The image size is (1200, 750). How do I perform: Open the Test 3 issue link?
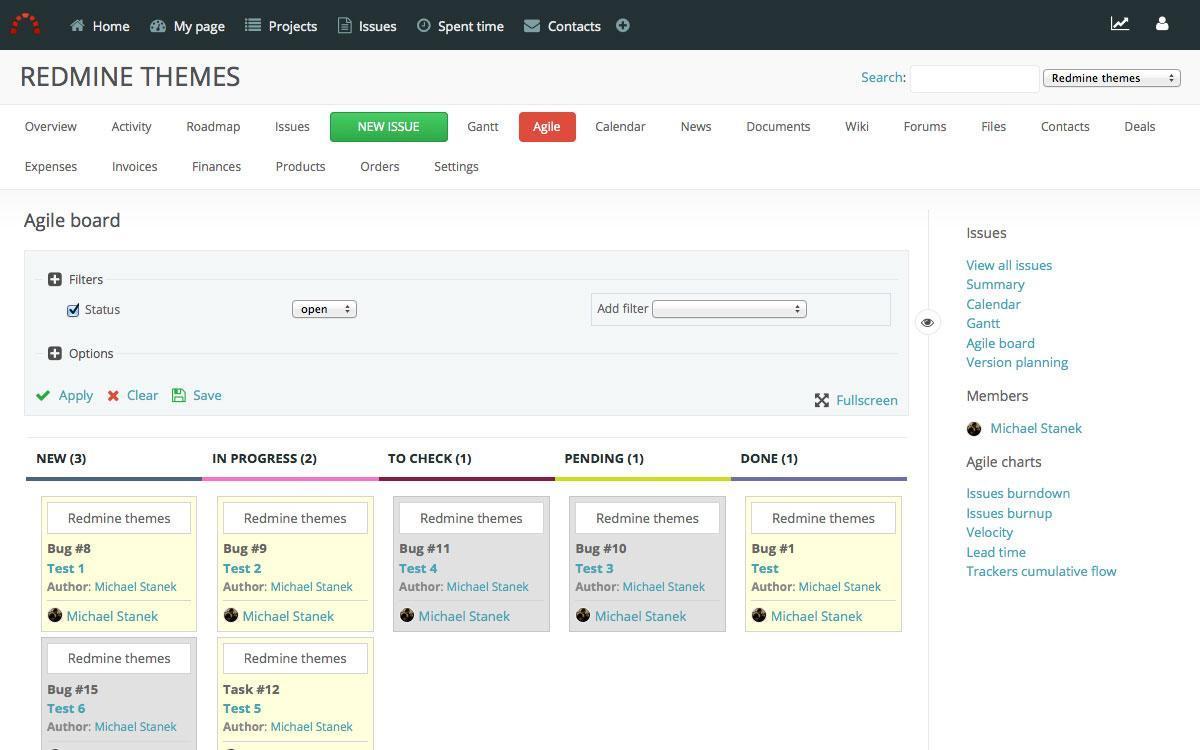594,568
